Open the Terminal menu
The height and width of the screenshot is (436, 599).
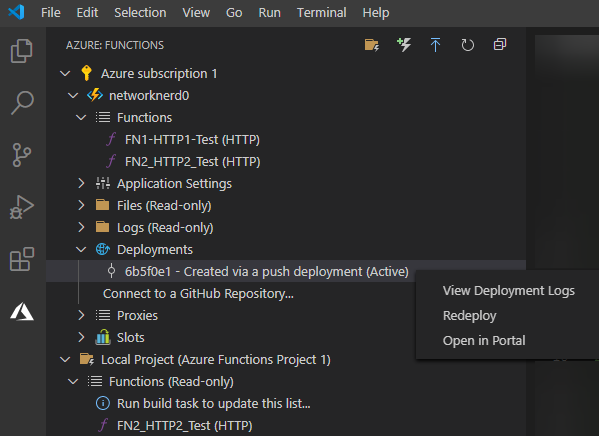(322, 13)
